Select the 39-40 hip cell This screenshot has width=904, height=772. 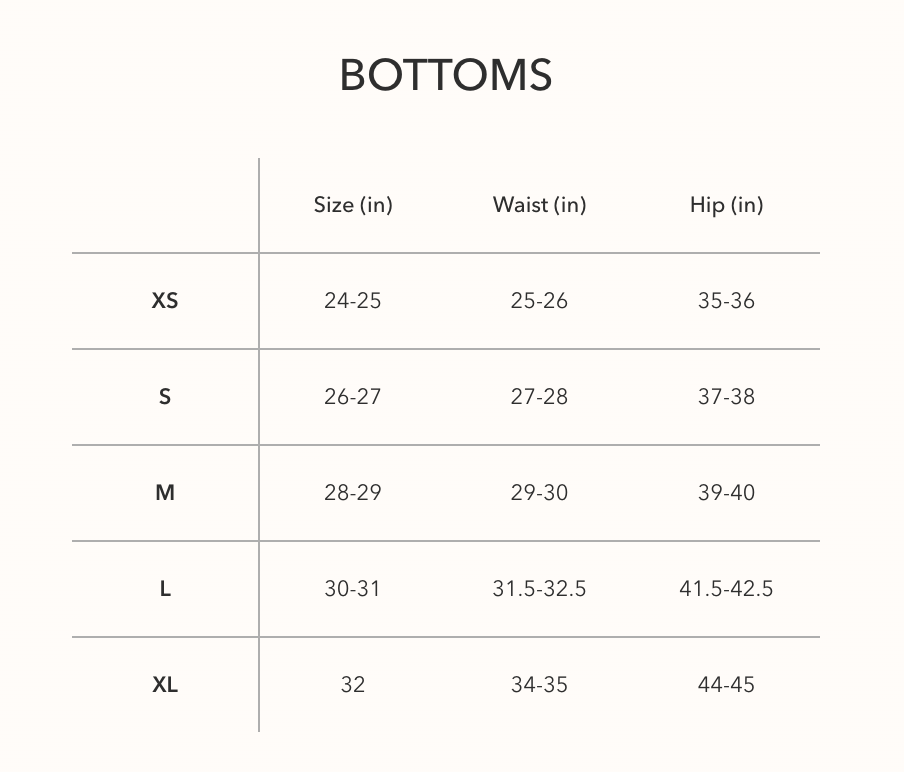click(x=726, y=492)
